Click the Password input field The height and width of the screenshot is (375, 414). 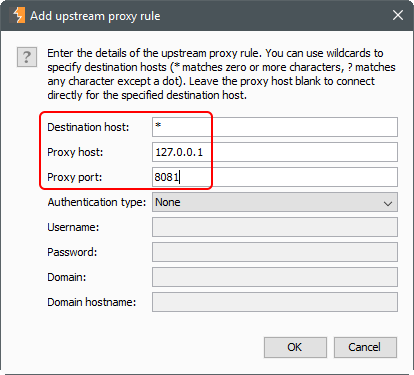coord(275,252)
